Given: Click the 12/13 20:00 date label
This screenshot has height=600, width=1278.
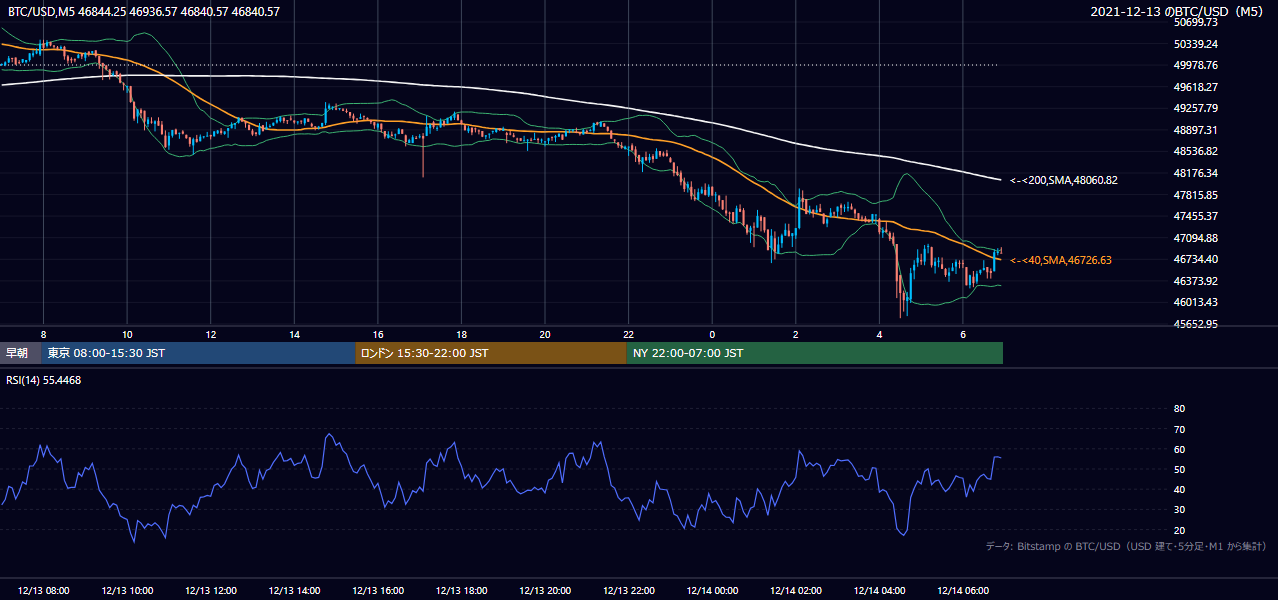Looking at the screenshot, I should point(544,591).
